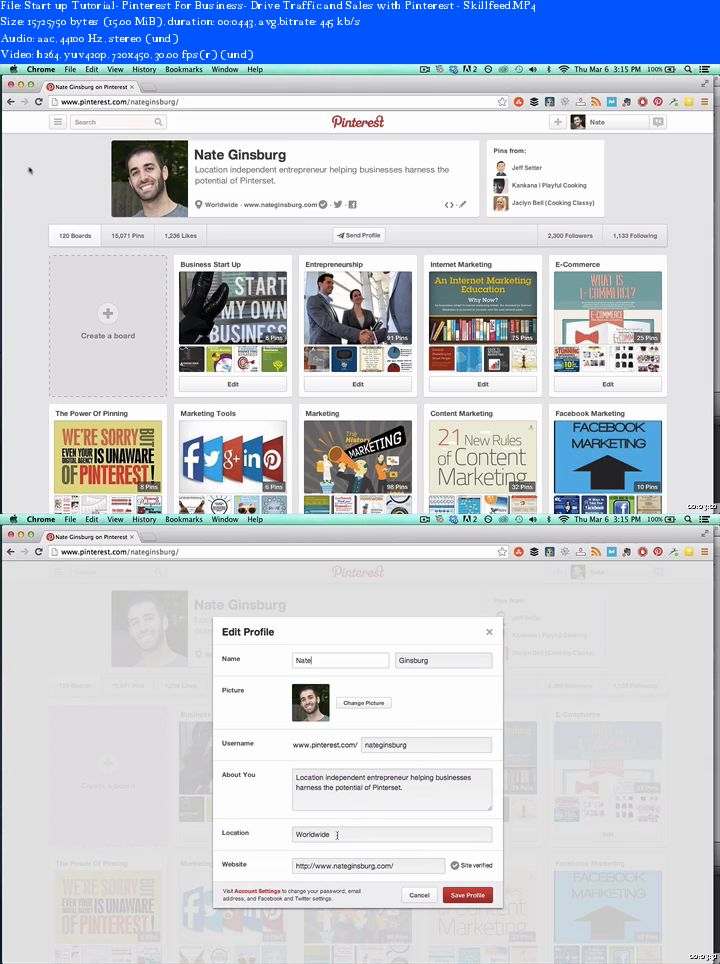Select the 120 Boards tab on undimmed page
720x964 pixels.
pyautogui.click(x=75, y=235)
